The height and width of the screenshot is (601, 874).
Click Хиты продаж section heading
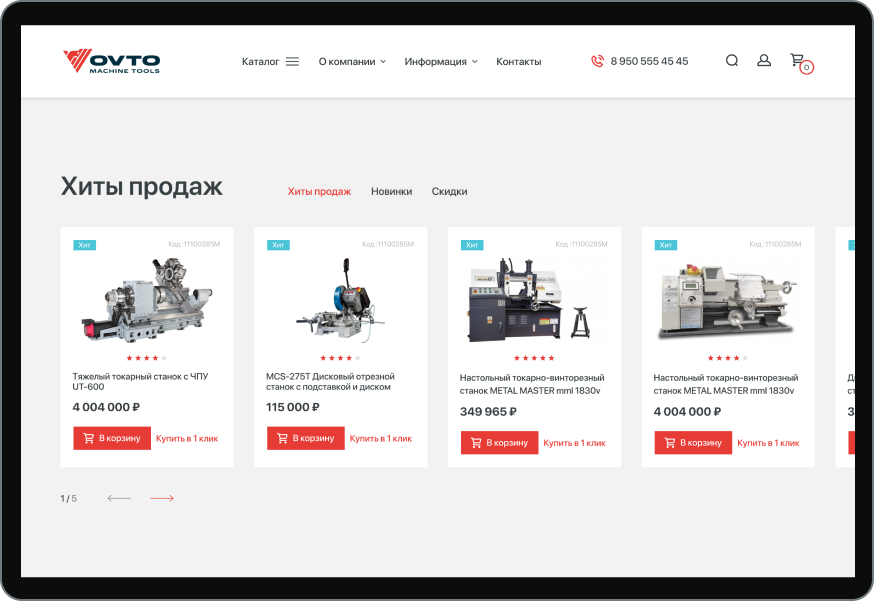tap(142, 186)
